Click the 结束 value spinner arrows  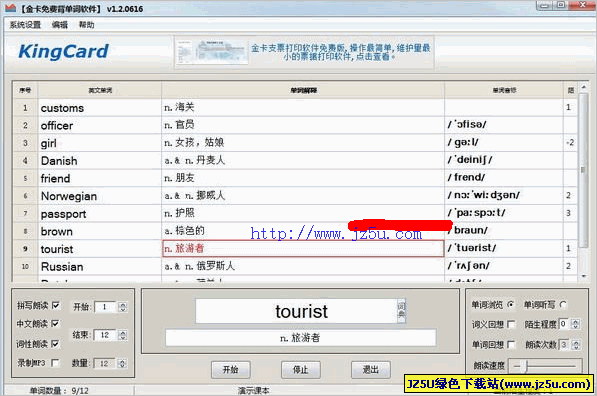click(123, 335)
